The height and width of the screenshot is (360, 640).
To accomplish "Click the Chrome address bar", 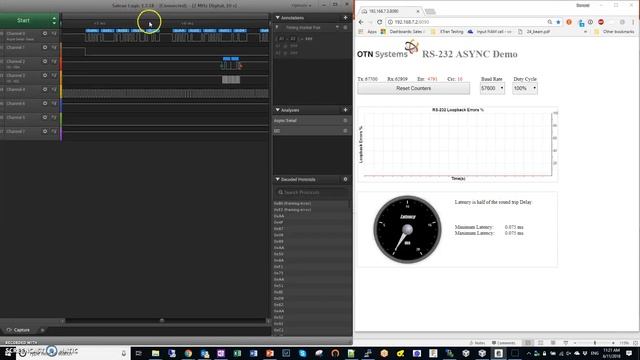I will coord(469,22).
